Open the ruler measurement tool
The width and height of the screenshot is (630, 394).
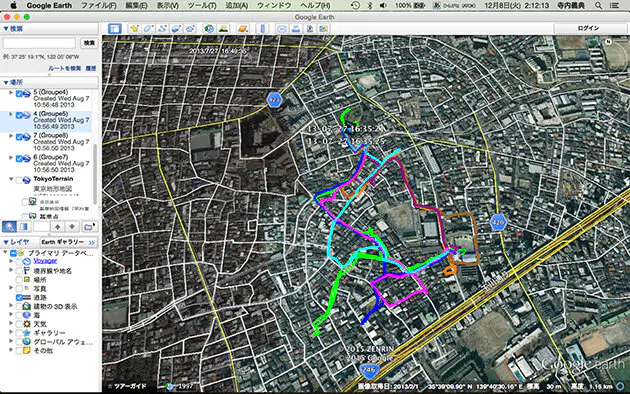263,29
